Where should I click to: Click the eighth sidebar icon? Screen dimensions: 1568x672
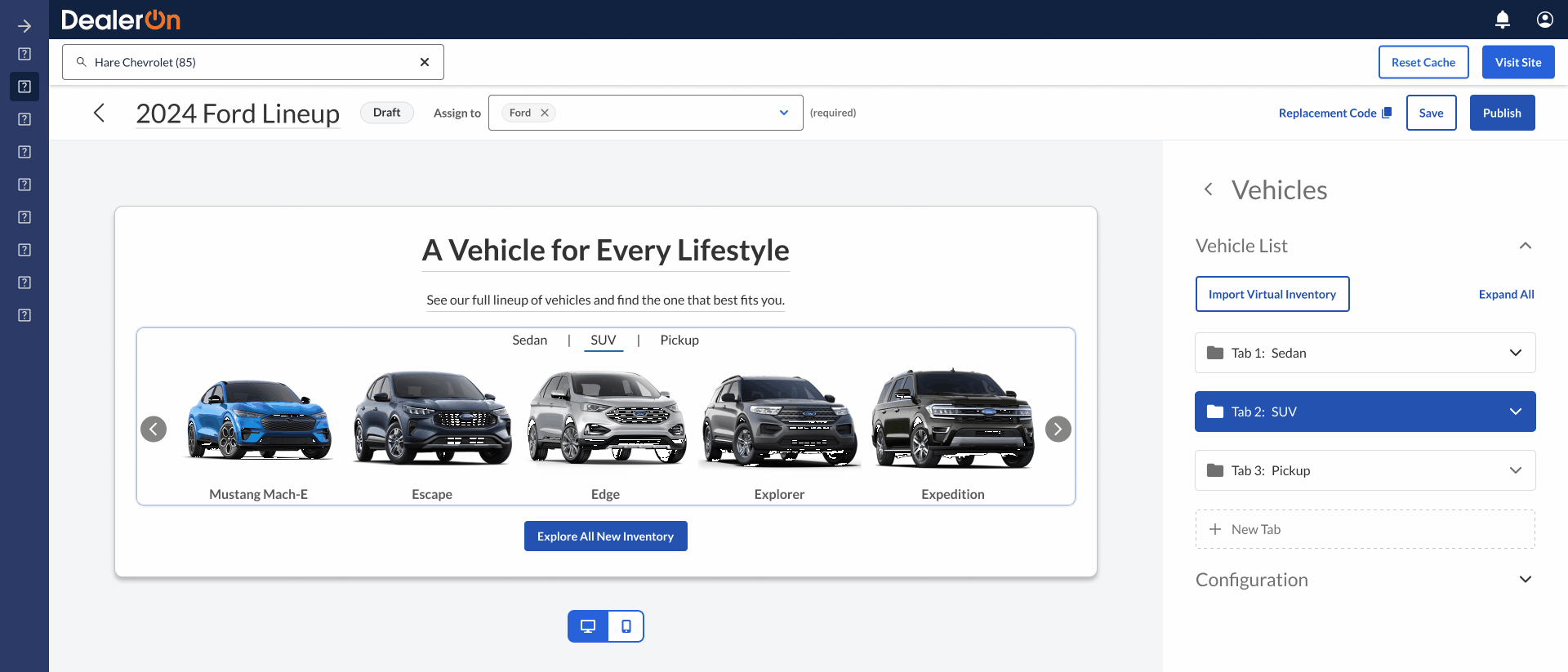pos(24,283)
